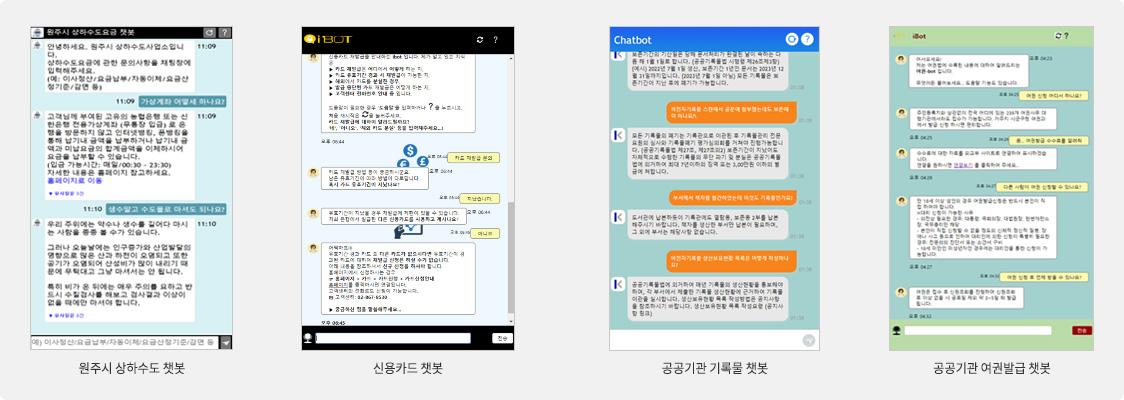Click 가상계좌 어떻게 하나요? user message
Viewport: 1124px width, 400px height.
click(183, 102)
